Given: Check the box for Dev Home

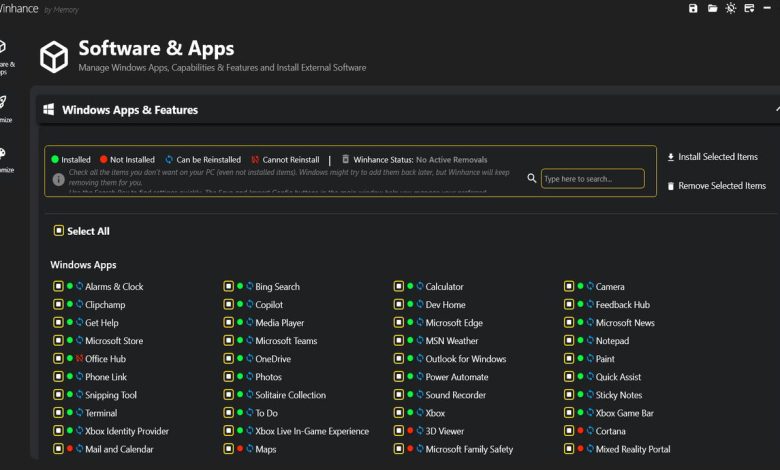Looking at the screenshot, I should [398, 304].
